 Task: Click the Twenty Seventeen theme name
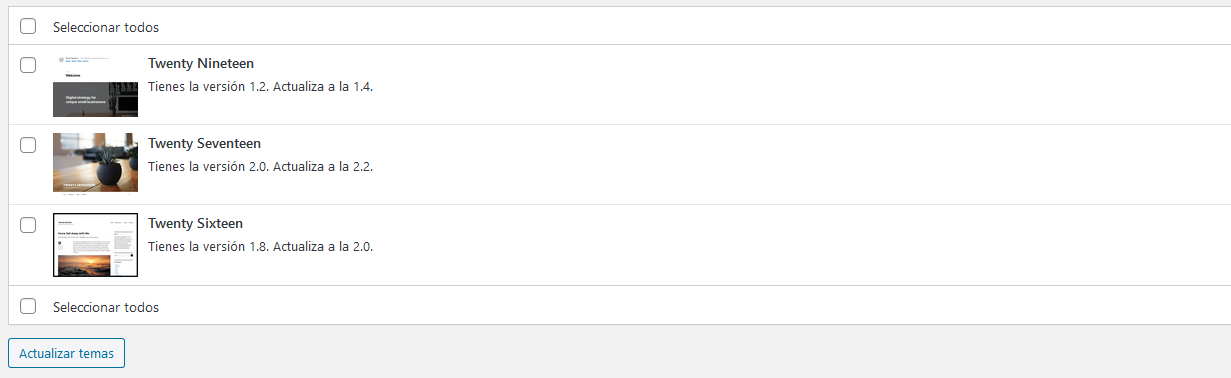204,144
